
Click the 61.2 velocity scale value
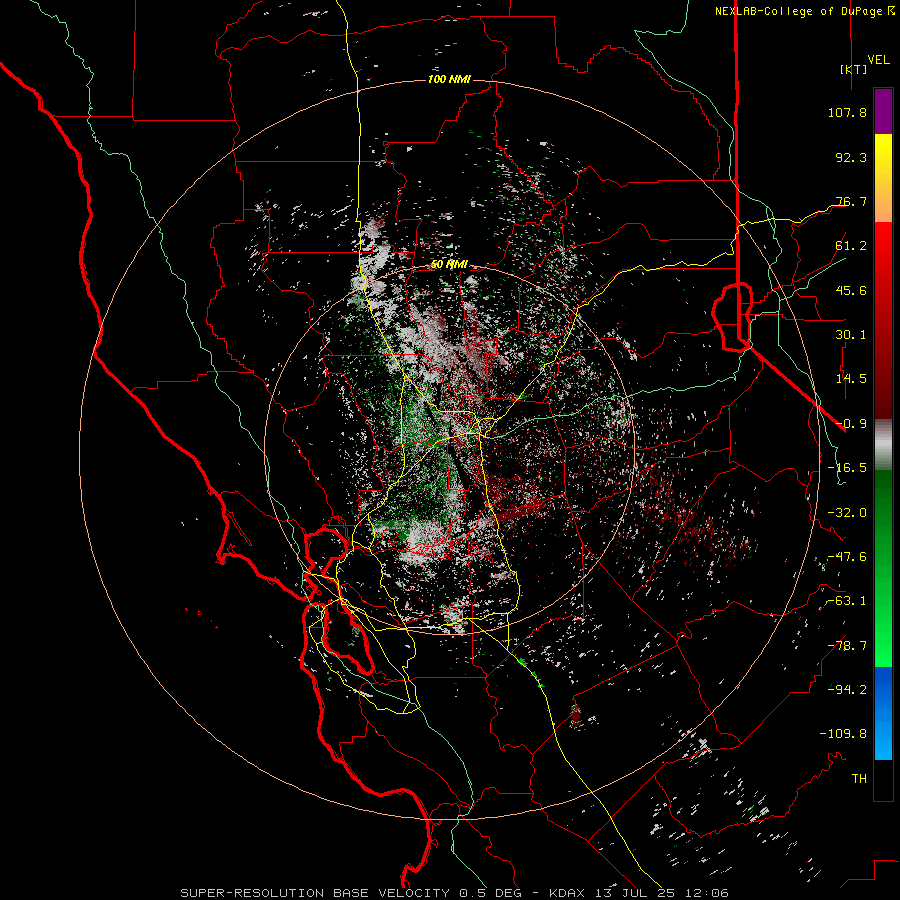[851, 246]
